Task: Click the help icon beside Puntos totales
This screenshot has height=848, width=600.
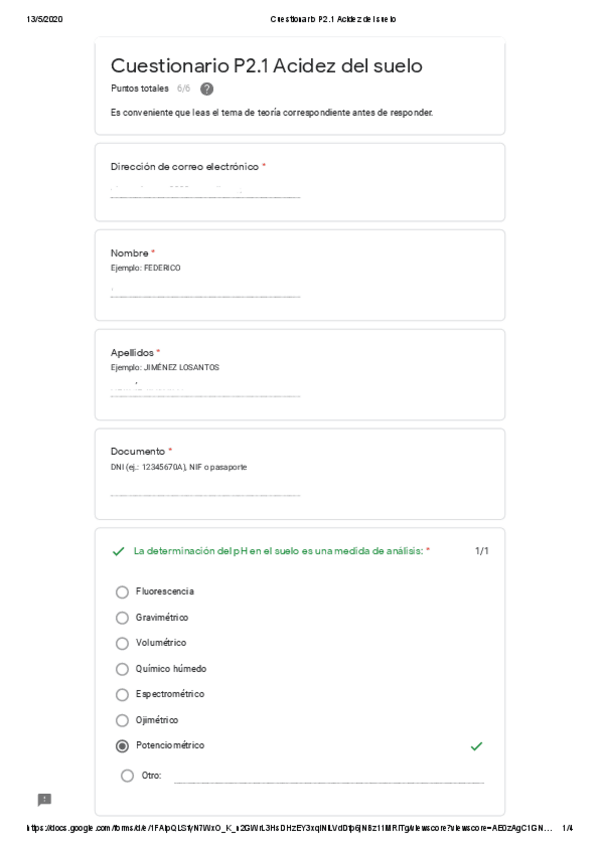Action: tap(207, 89)
